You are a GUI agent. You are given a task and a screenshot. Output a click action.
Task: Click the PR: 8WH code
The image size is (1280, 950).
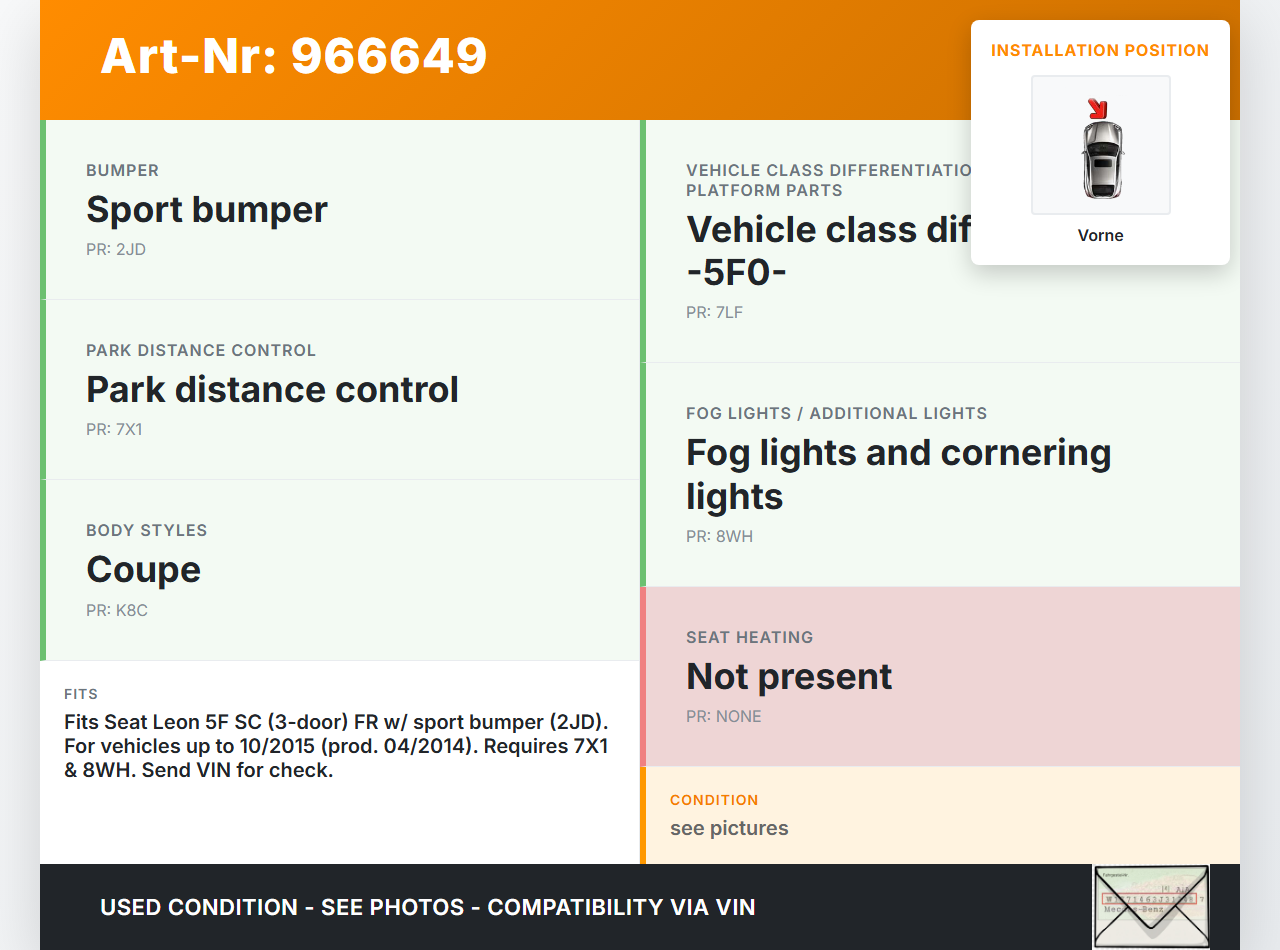click(719, 536)
